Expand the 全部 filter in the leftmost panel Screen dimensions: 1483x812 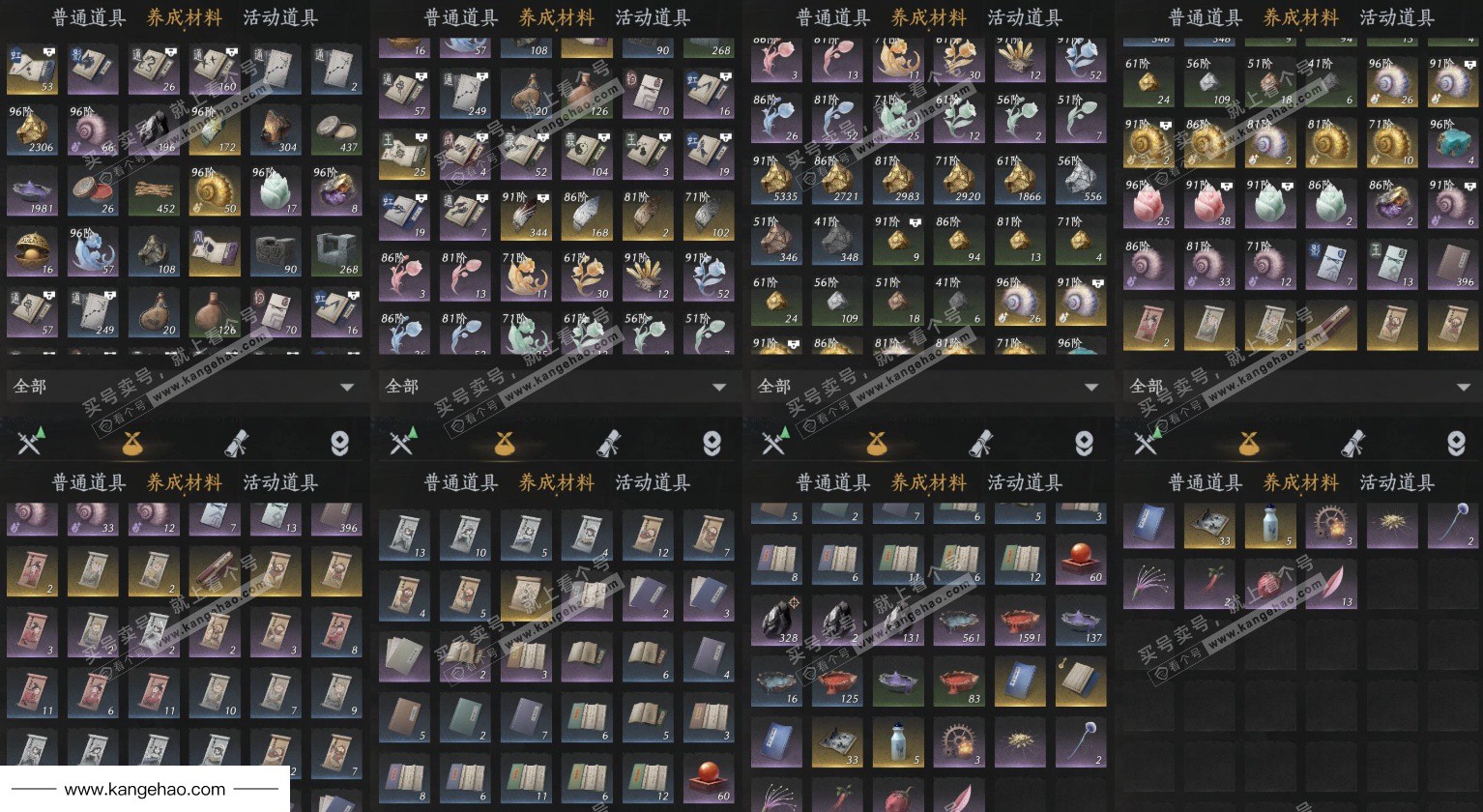[x=186, y=387]
